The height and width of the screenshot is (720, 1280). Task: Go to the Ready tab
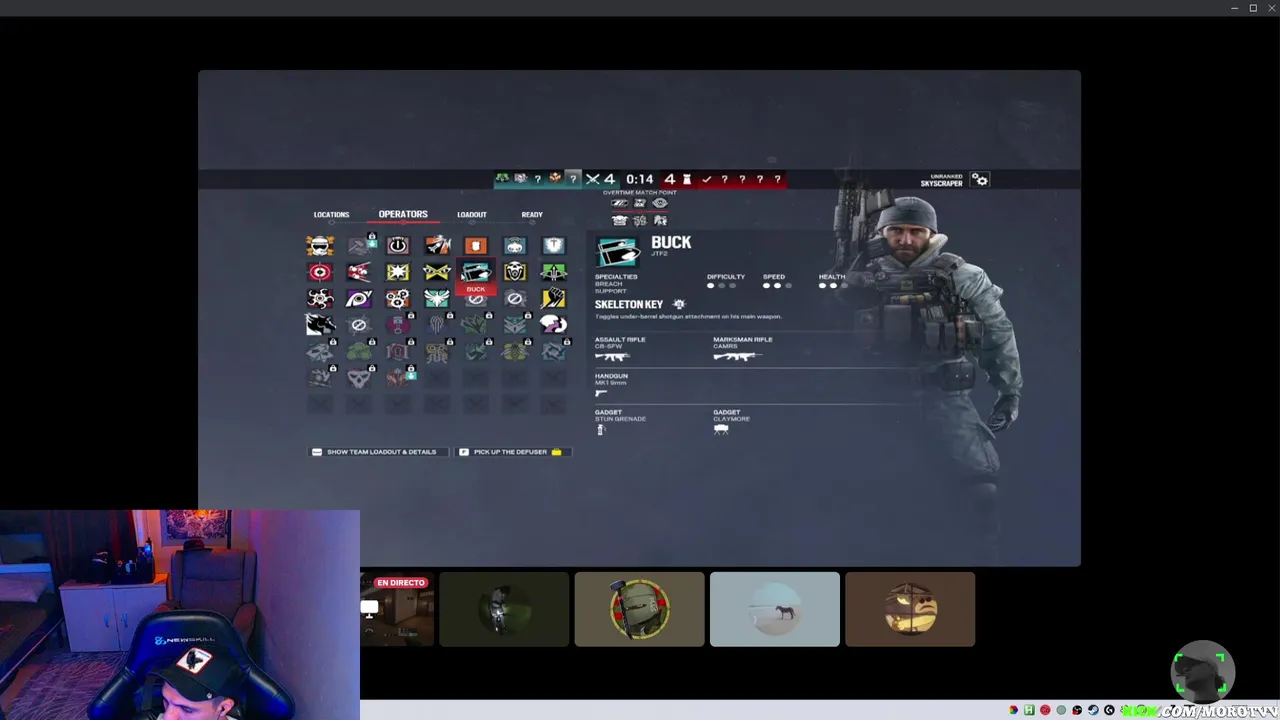[x=532, y=215]
